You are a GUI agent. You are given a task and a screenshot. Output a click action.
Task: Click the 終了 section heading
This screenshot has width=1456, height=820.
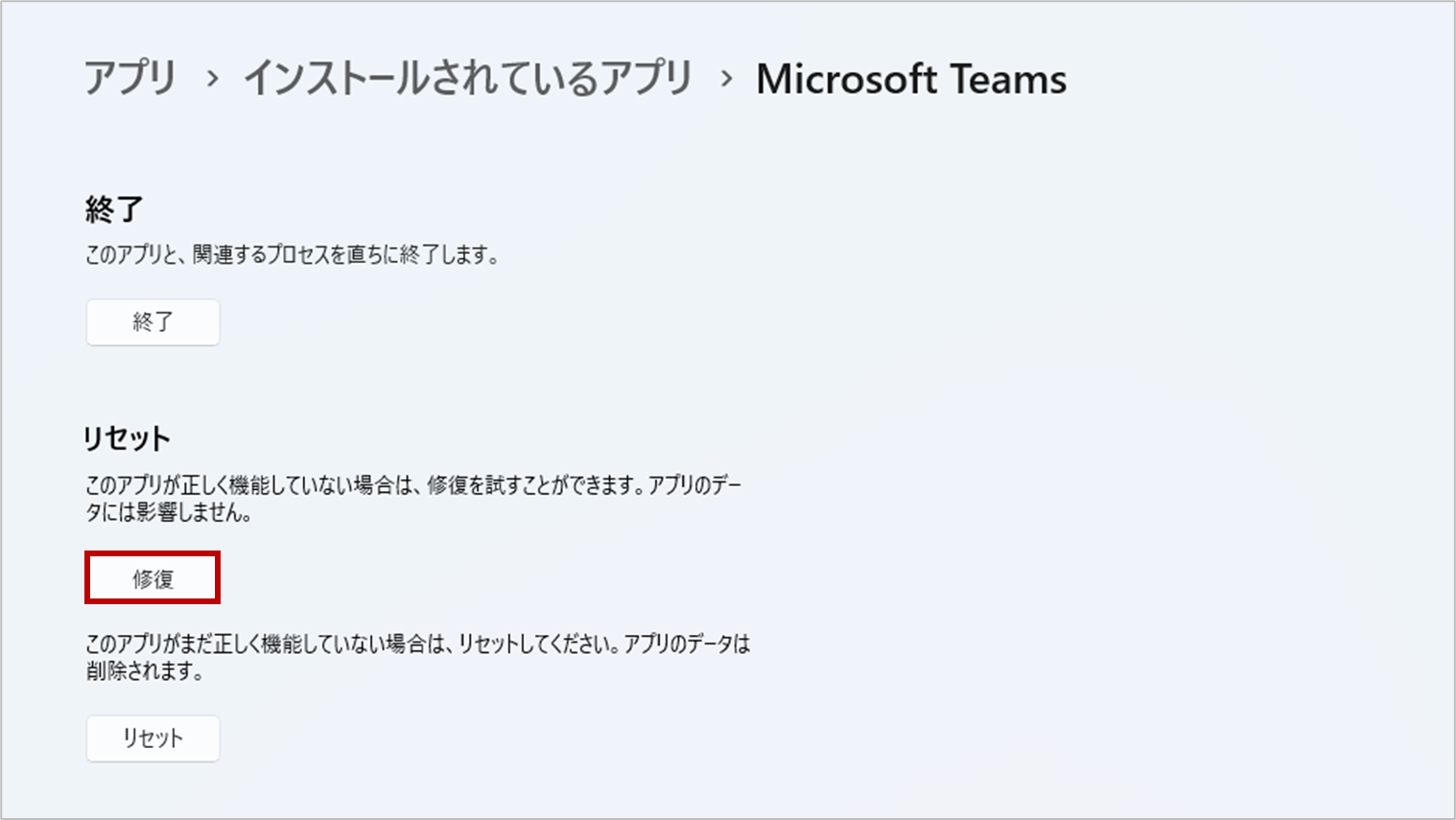tap(109, 206)
